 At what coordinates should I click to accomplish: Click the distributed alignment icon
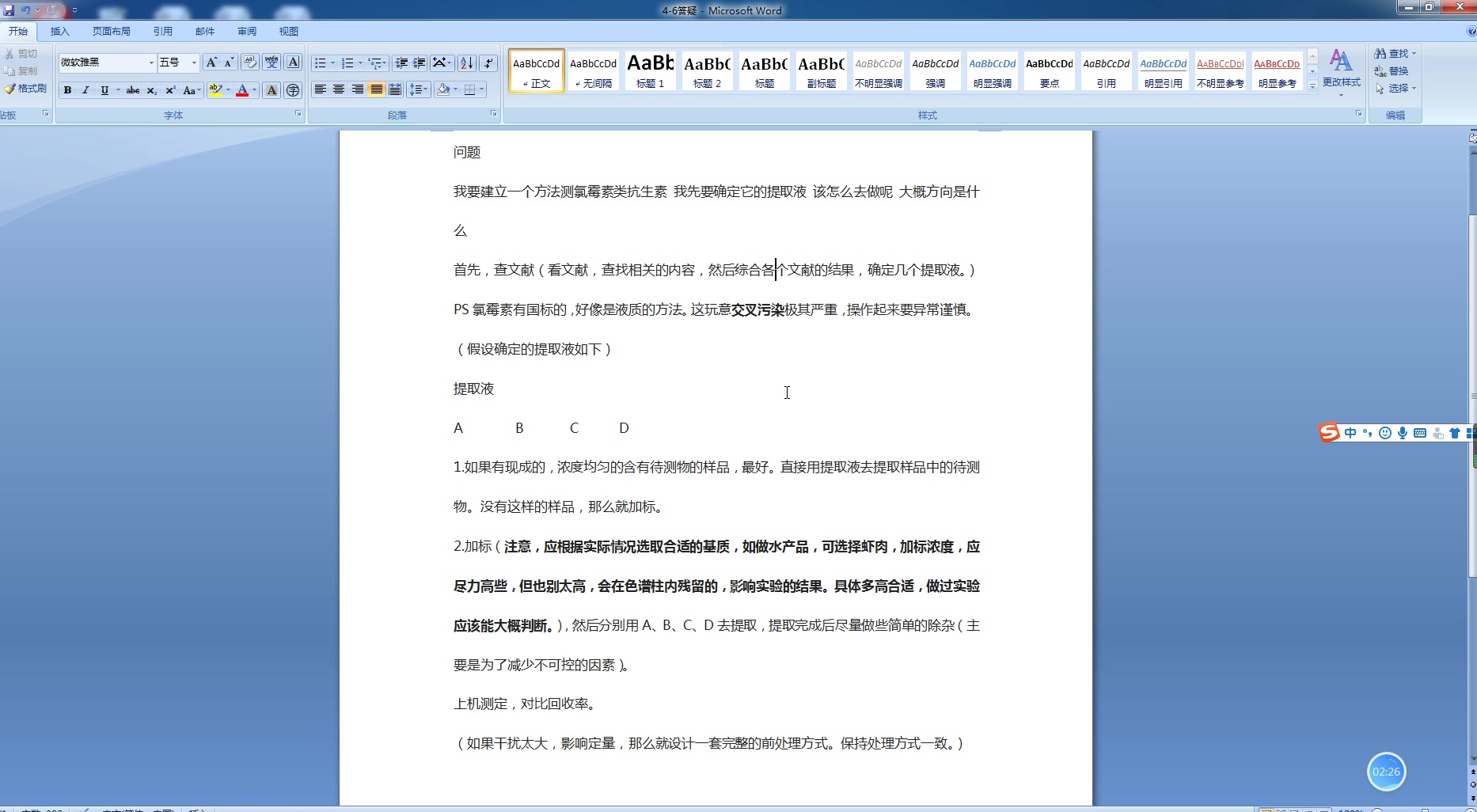tap(395, 89)
